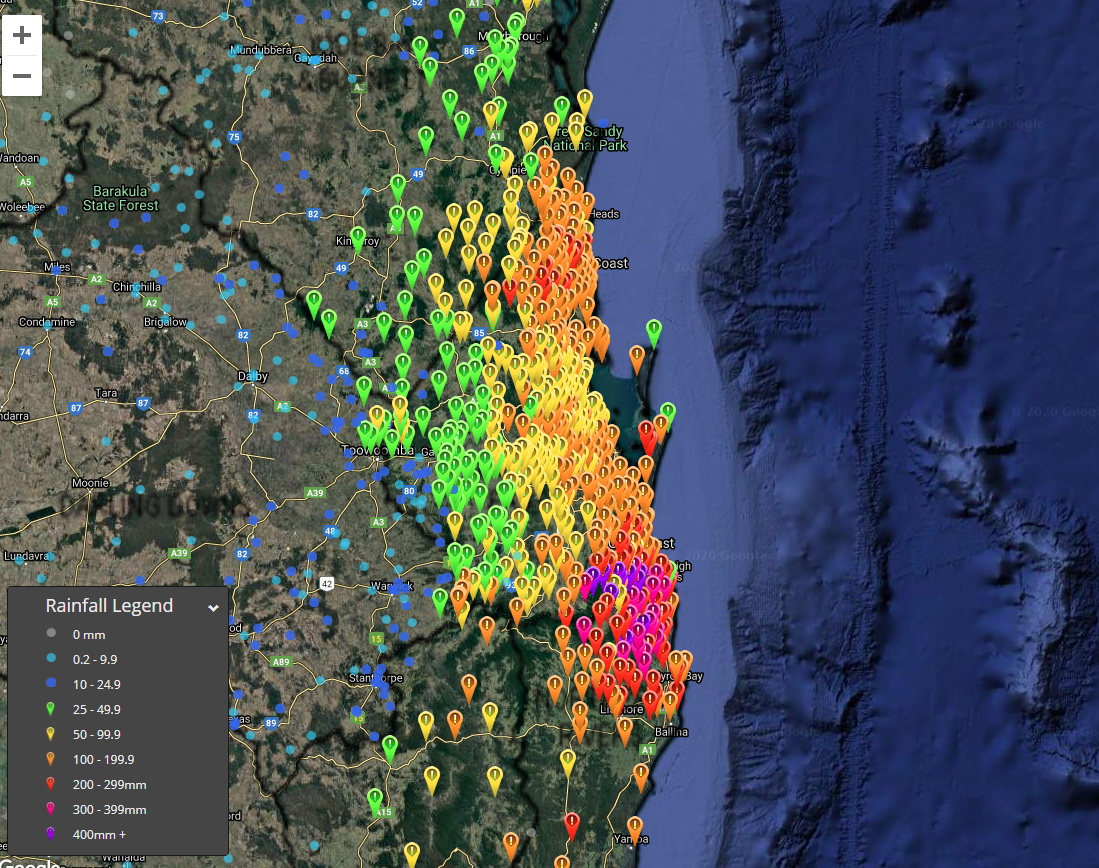Click the Toowoomba map label
Screen dimensions: 1099x868
pos(378,450)
